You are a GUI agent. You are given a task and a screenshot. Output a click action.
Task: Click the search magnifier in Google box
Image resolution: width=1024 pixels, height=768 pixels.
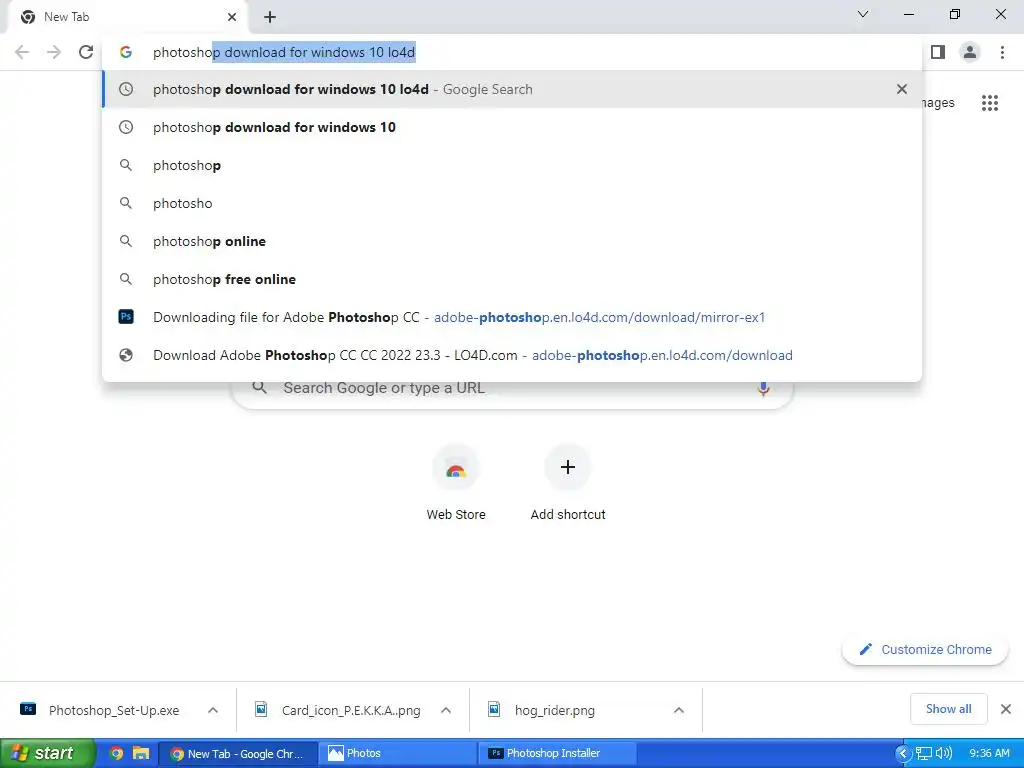tap(259, 388)
